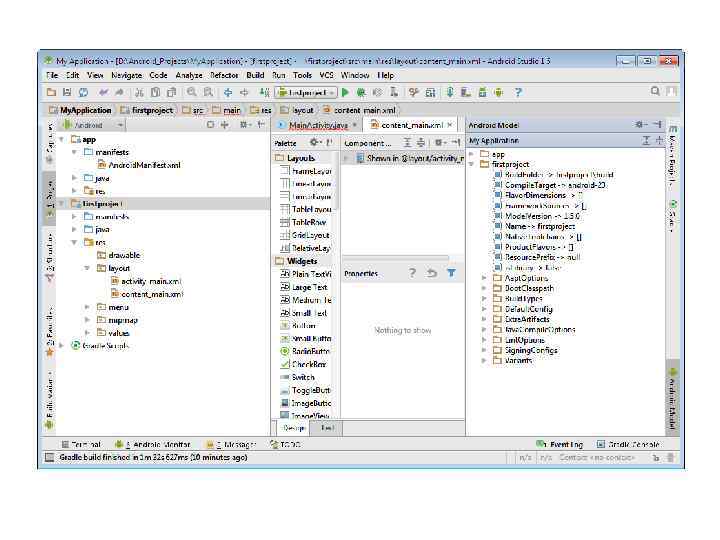Screen dimensions: 720x540
Task: Toggle the Structure side tool window
Action: coord(50,258)
